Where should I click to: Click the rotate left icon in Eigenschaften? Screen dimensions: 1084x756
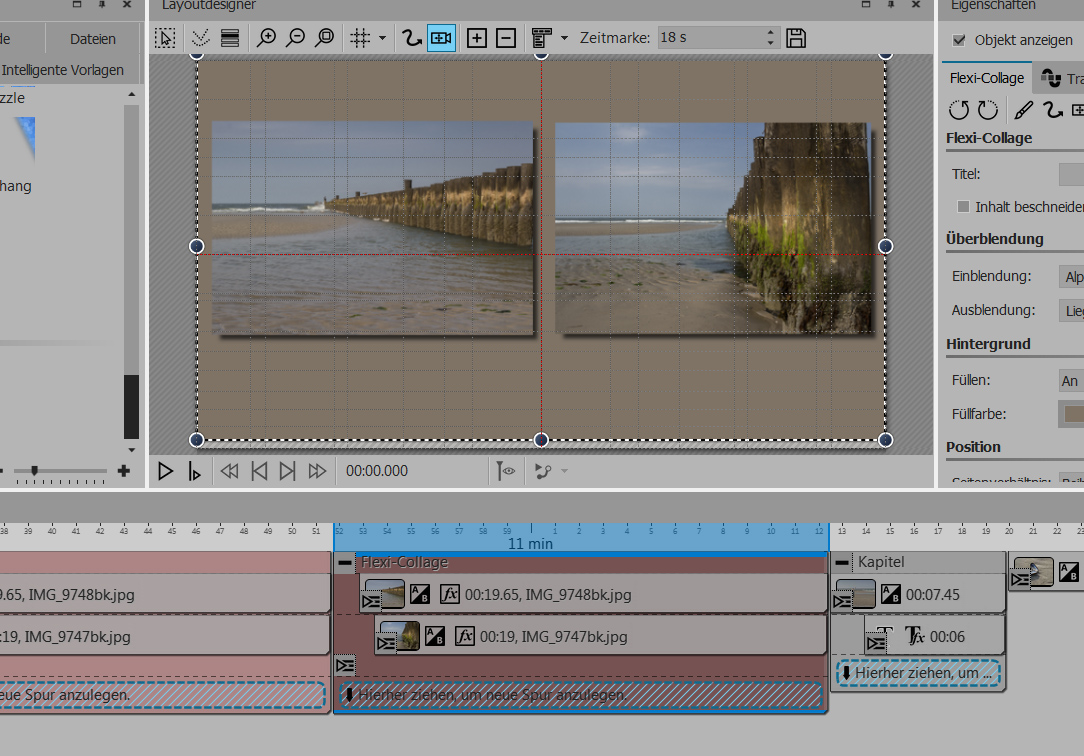click(959, 110)
